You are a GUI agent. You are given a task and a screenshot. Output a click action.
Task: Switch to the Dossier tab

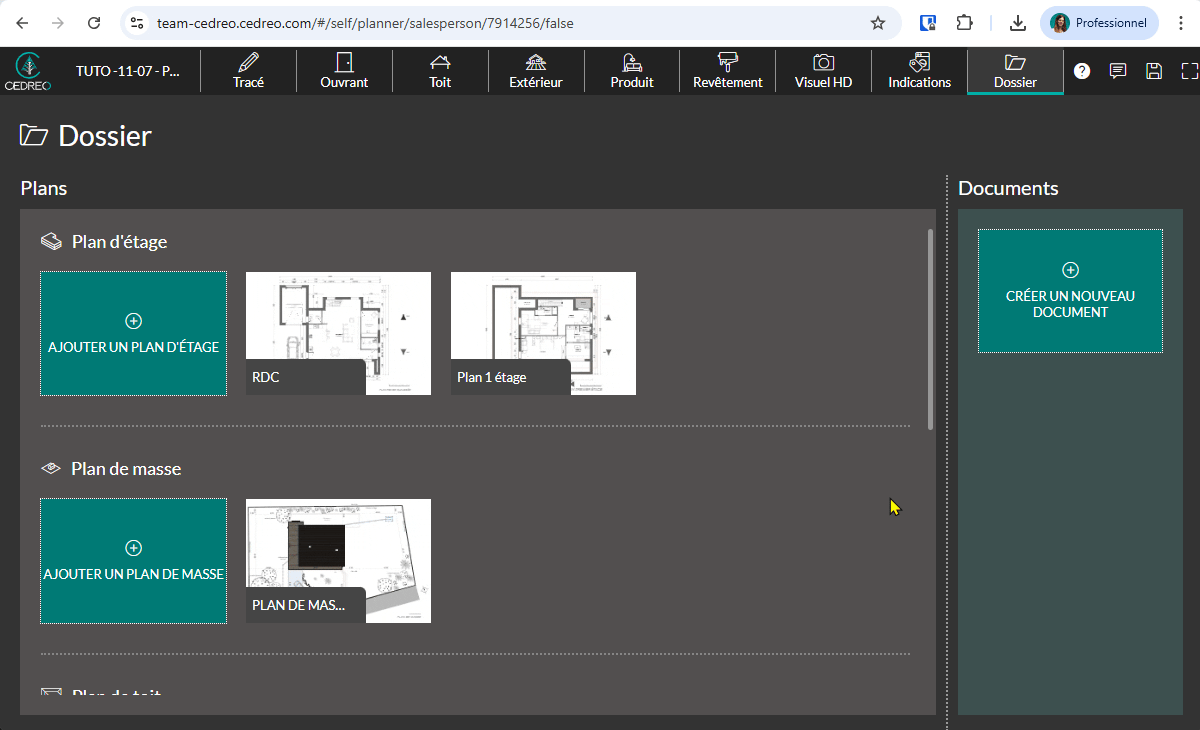[1015, 71]
